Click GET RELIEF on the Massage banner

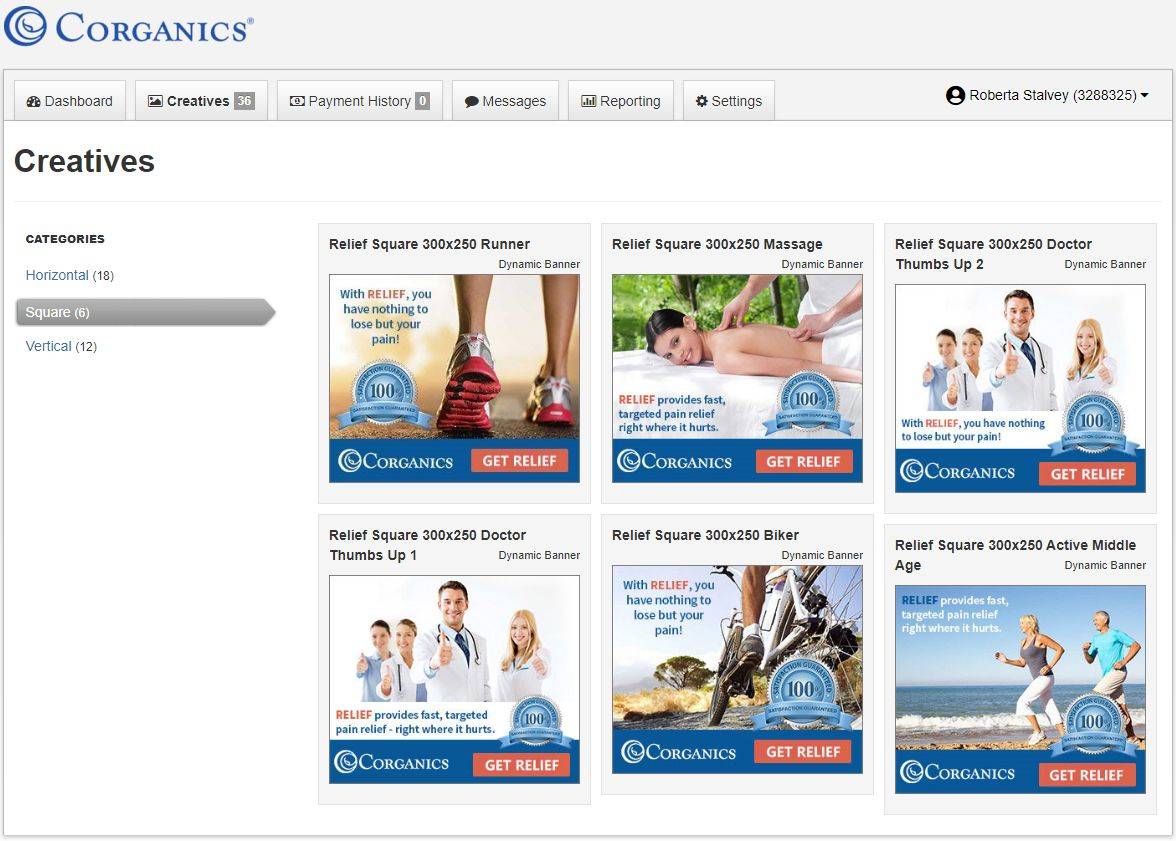pyautogui.click(x=803, y=461)
